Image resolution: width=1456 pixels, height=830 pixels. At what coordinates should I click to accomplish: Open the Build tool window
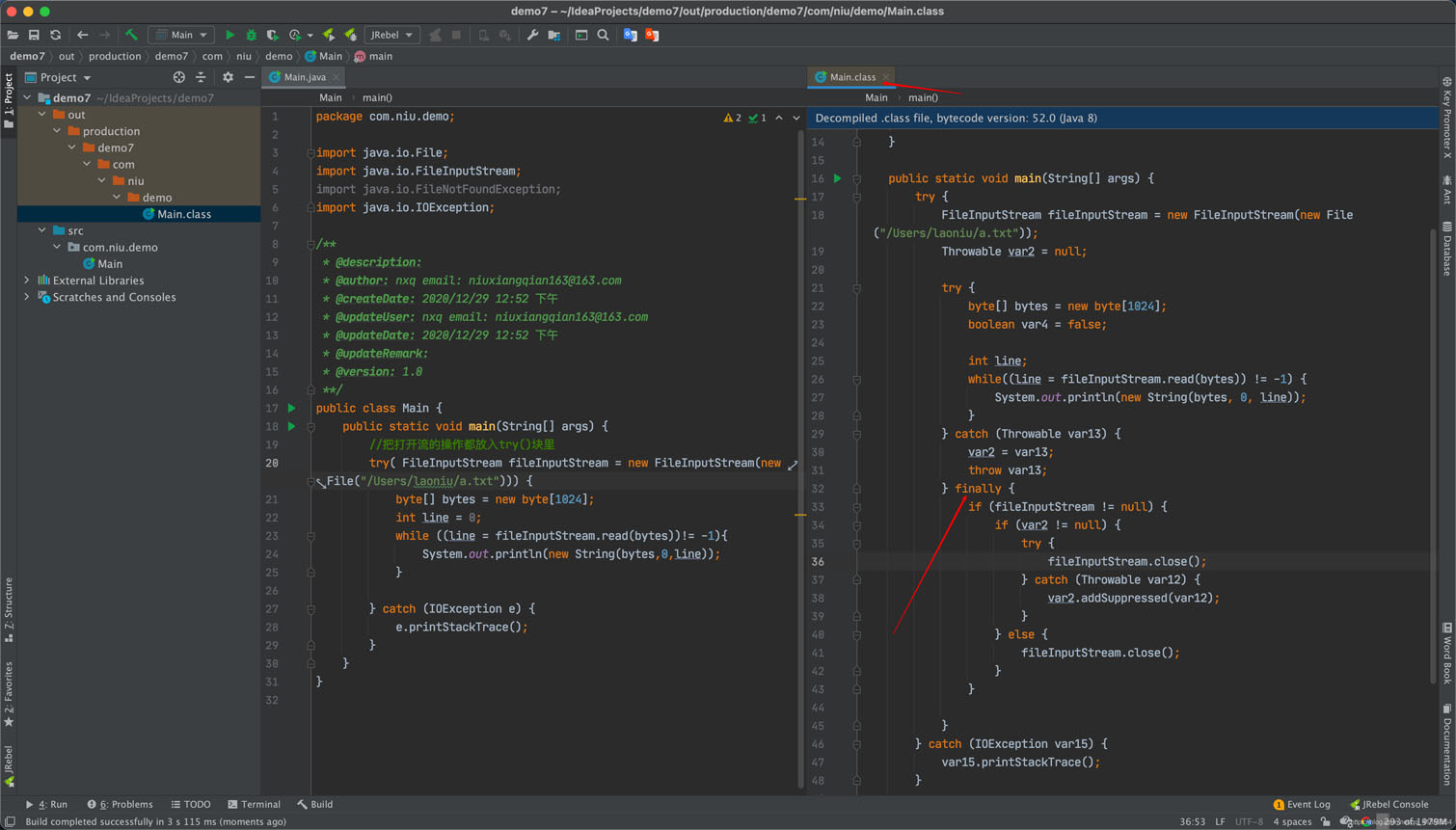pyautogui.click(x=315, y=804)
